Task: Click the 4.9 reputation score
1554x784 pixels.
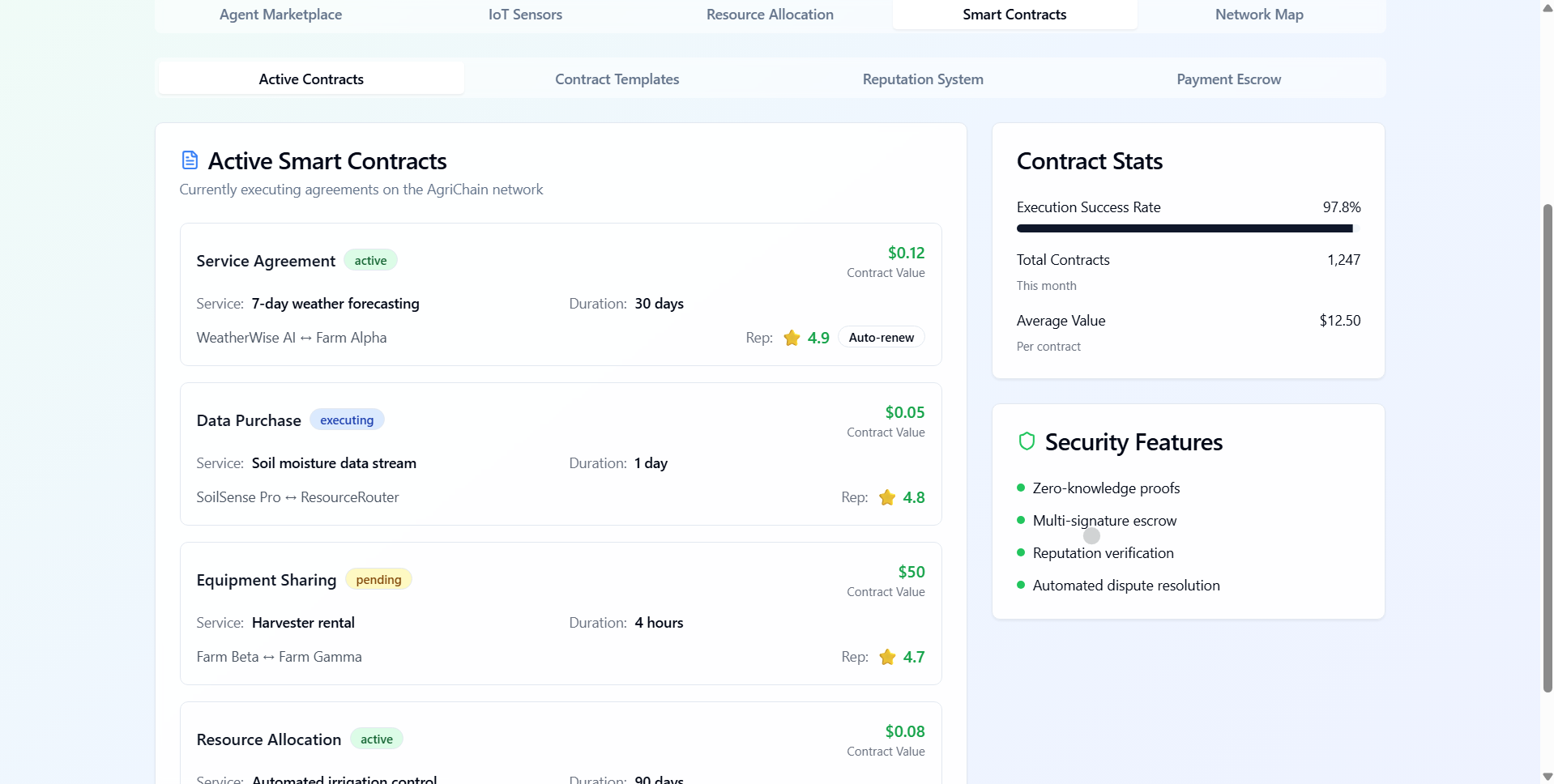Action: (x=818, y=338)
